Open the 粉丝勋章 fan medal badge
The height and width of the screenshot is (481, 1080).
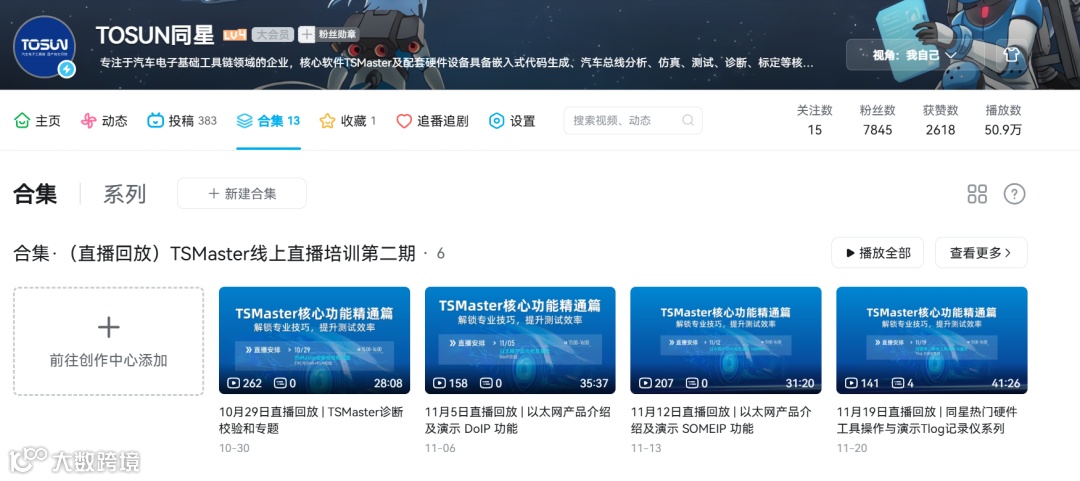click(329, 34)
